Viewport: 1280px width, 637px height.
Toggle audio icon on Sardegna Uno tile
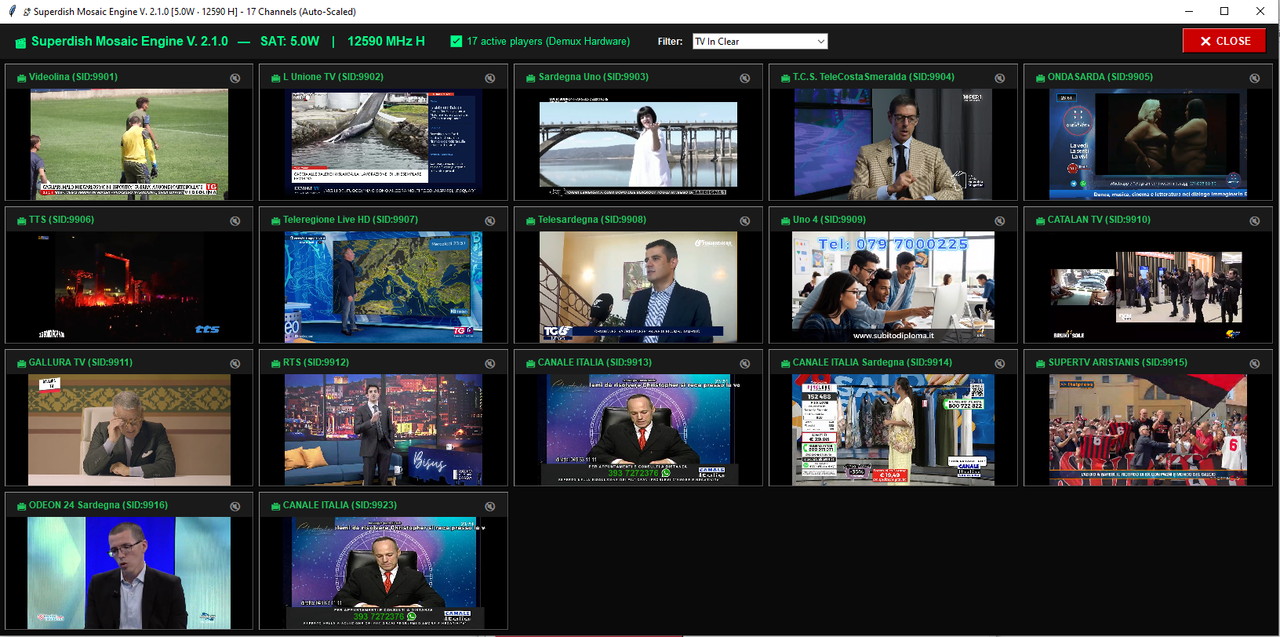point(745,78)
